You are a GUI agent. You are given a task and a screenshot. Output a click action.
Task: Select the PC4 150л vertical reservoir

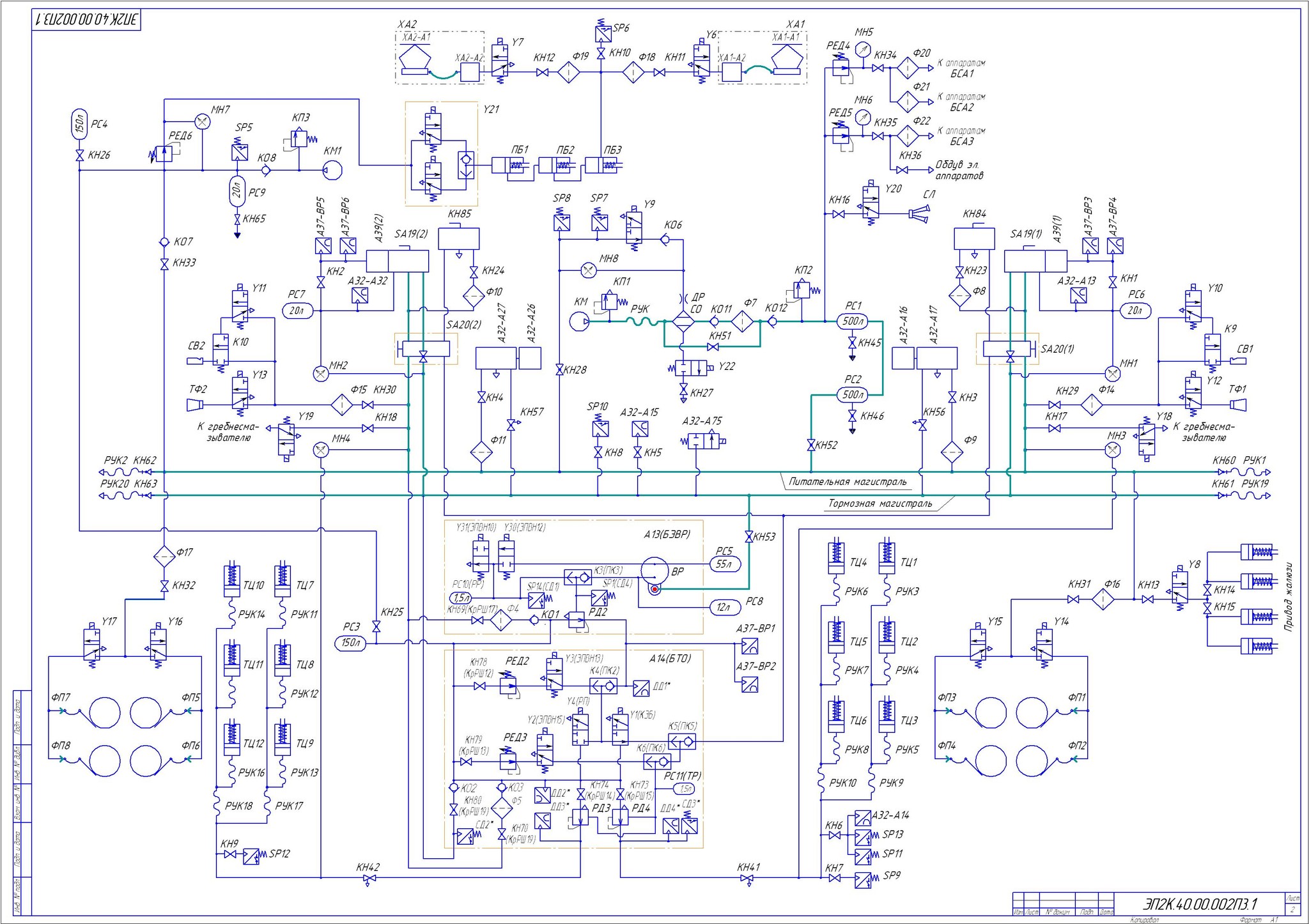click(79, 124)
